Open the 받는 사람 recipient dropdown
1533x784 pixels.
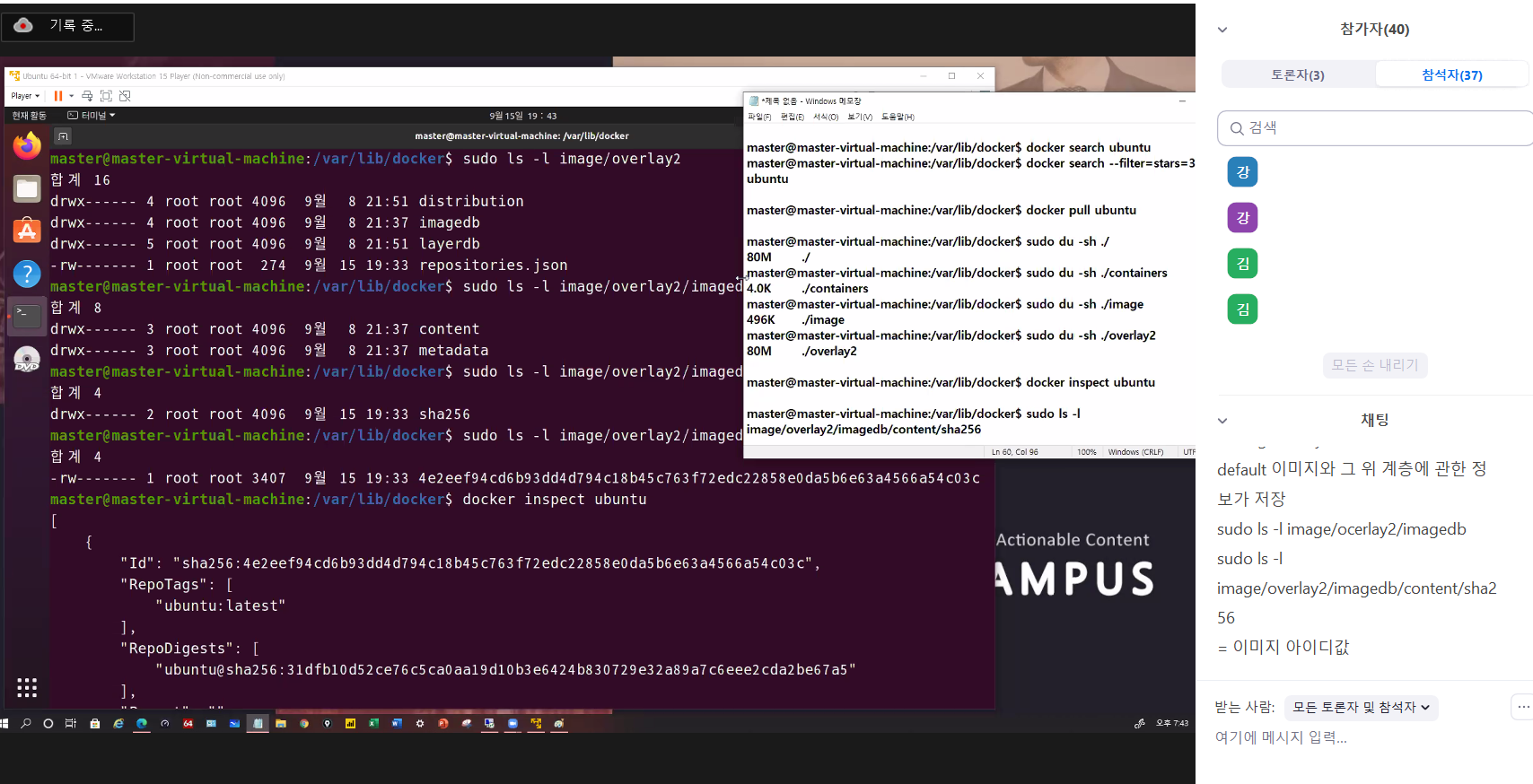pyautogui.click(x=1361, y=708)
